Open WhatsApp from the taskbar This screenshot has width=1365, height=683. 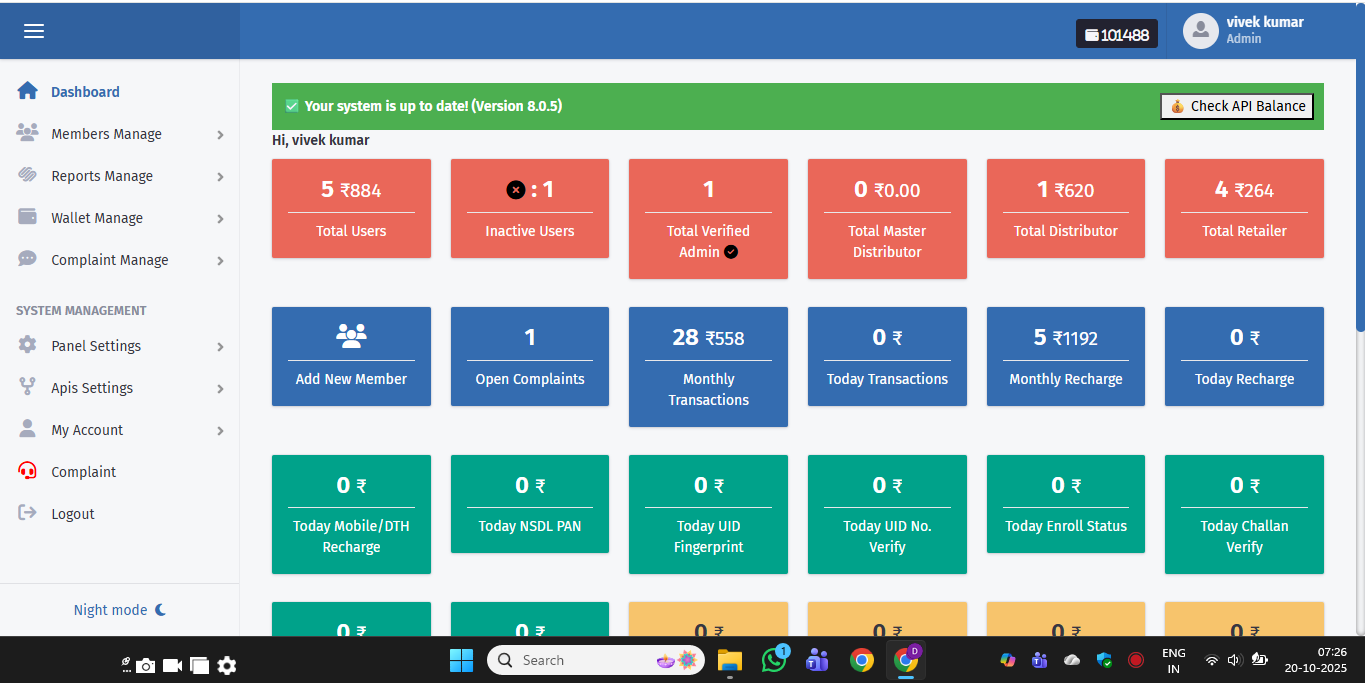pyautogui.click(x=774, y=660)
